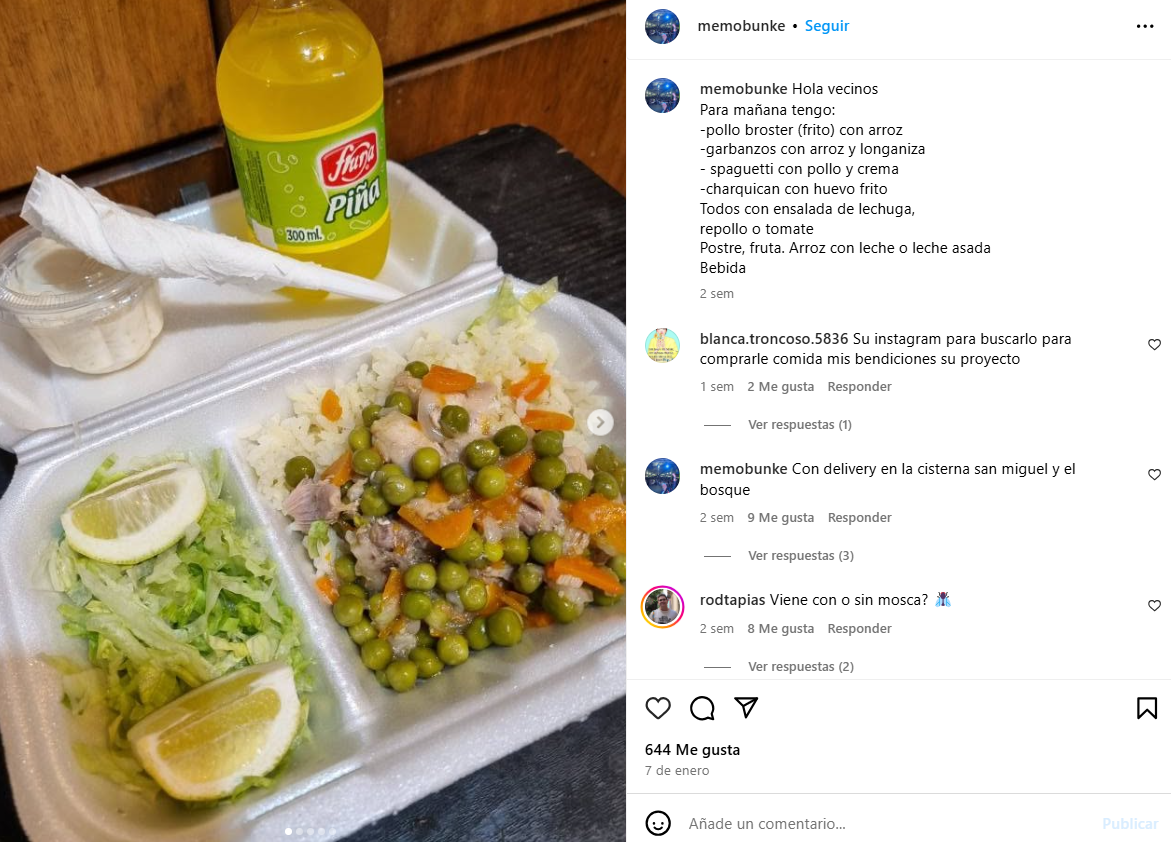Reply to rodtapias via Responder
This screenshot has height=842, width=1171.
(859, 628)
